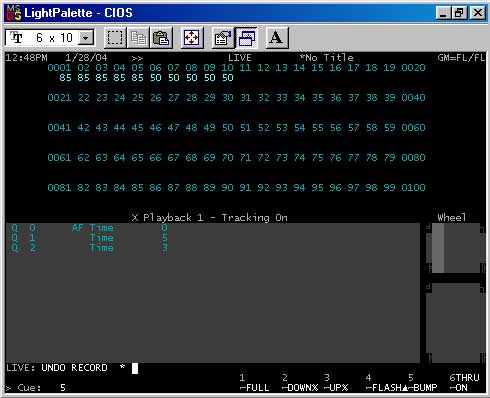Select channel 0001 in channel grid

[59, 68]
